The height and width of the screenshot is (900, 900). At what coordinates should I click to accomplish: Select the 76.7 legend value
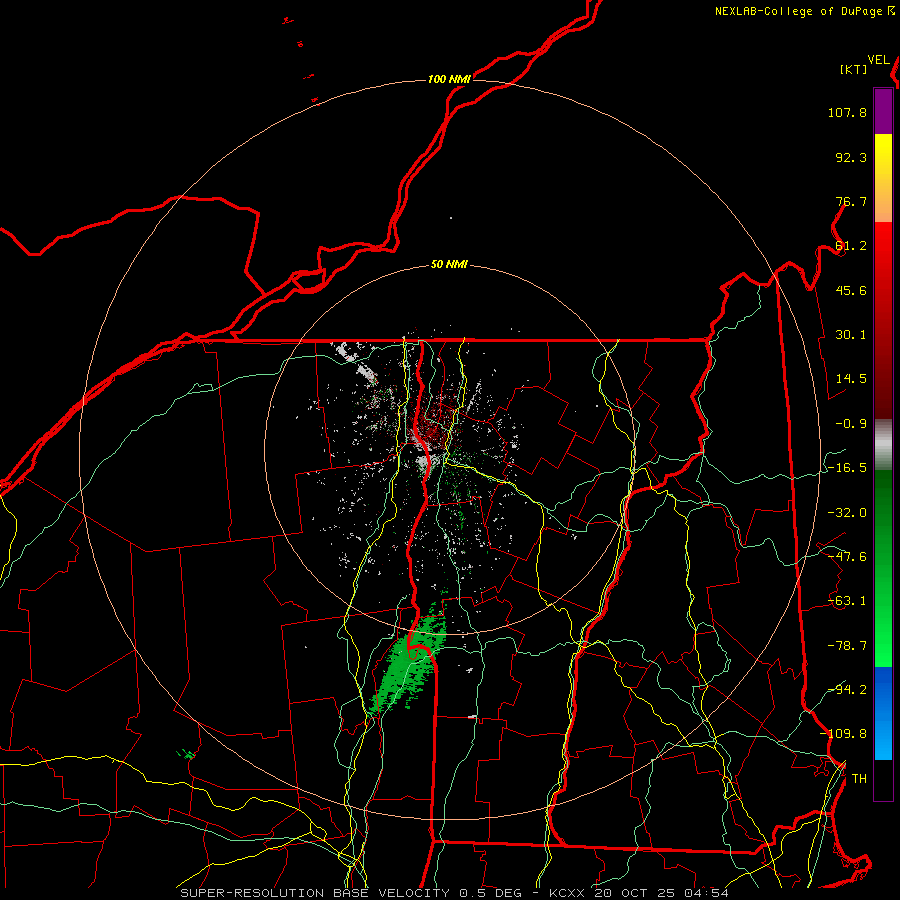[851, 201]
